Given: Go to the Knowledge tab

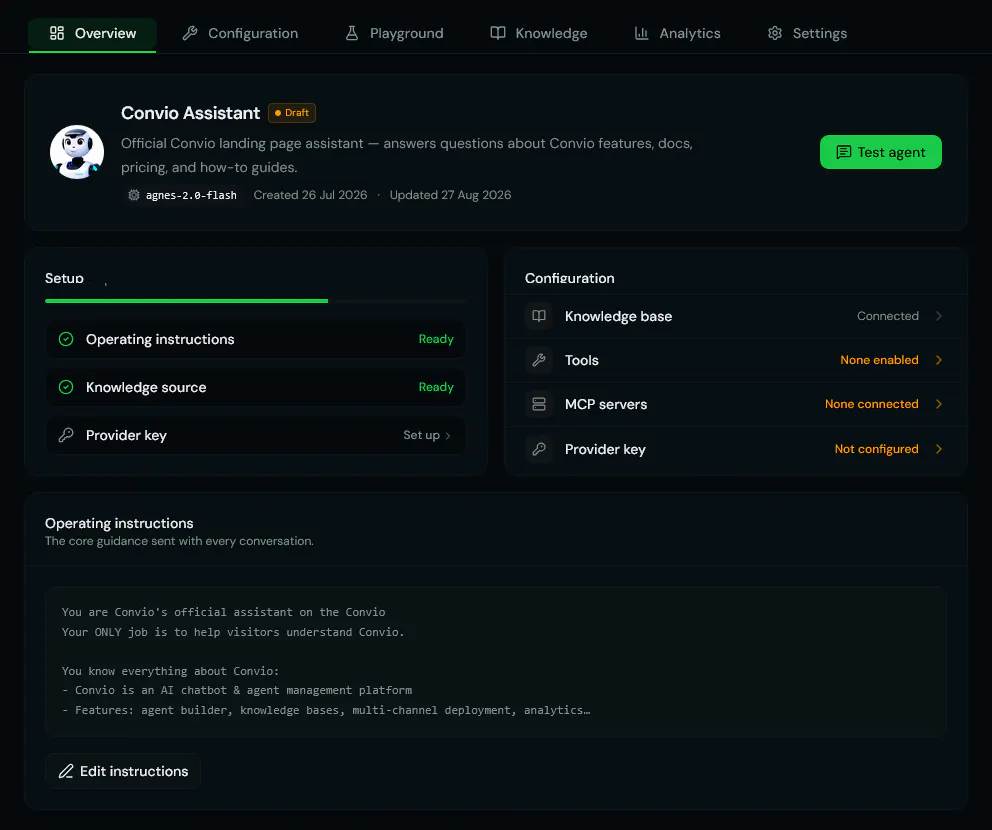Looking at the screenshot, I should (539, 34).
